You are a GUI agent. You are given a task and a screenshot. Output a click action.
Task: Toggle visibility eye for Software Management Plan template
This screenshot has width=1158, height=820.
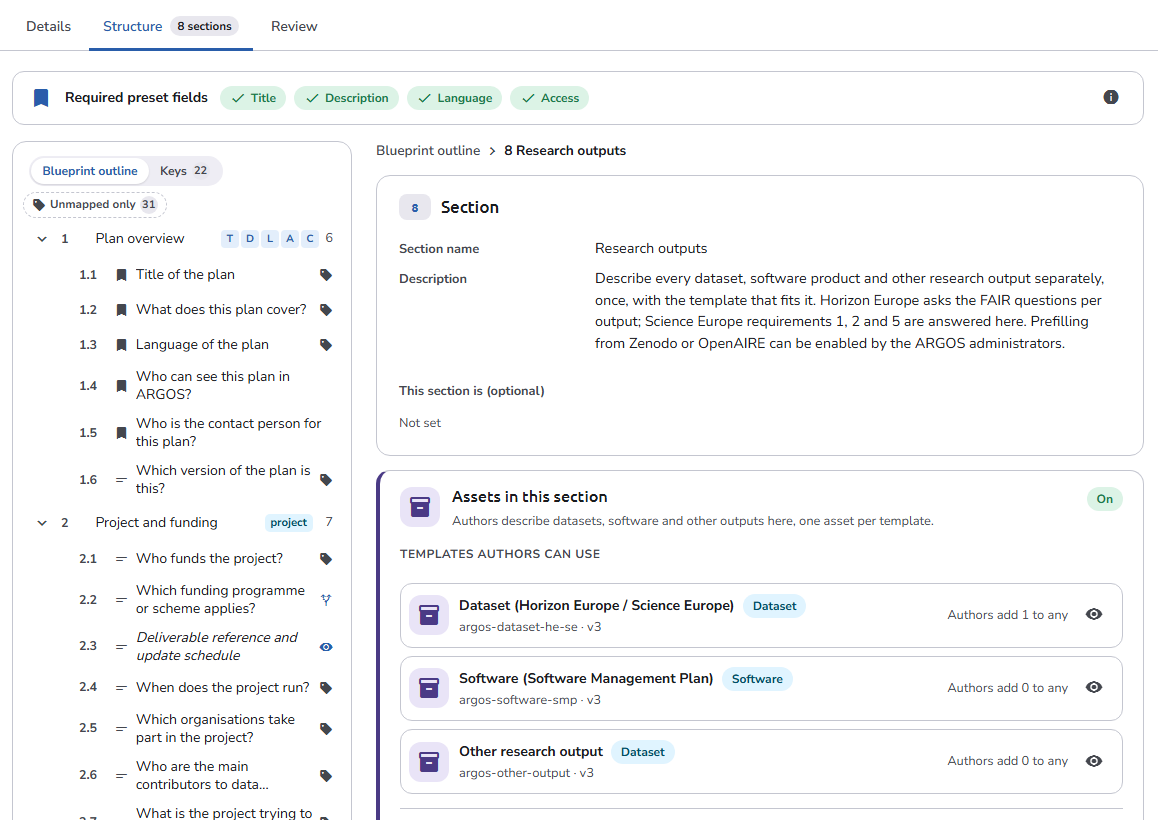1094,687
